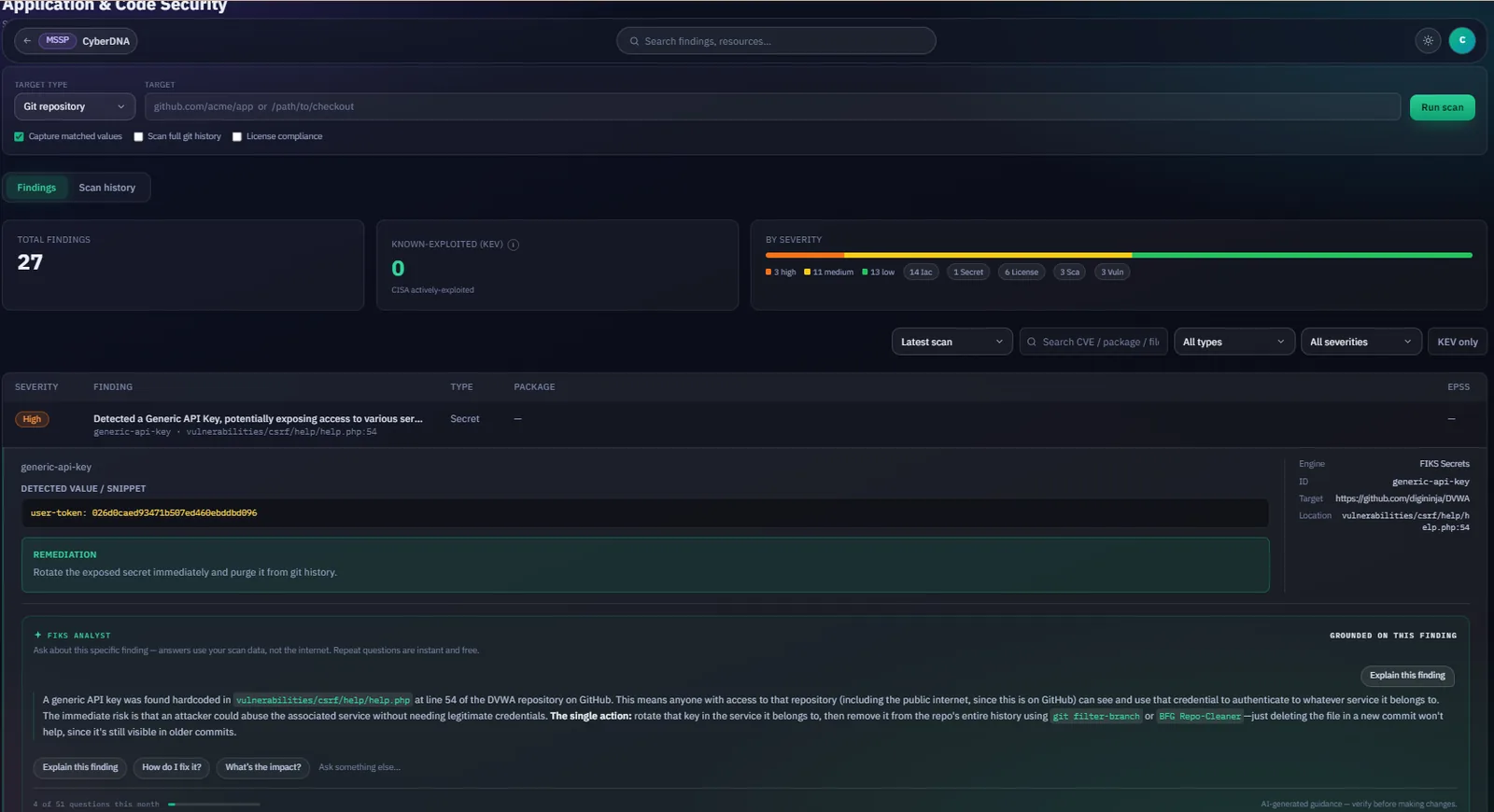Image resolution: width=1494 pixels, height=812 pixels.
Task: Switch to the Findings tab
Action: click(x=36, y=188)
